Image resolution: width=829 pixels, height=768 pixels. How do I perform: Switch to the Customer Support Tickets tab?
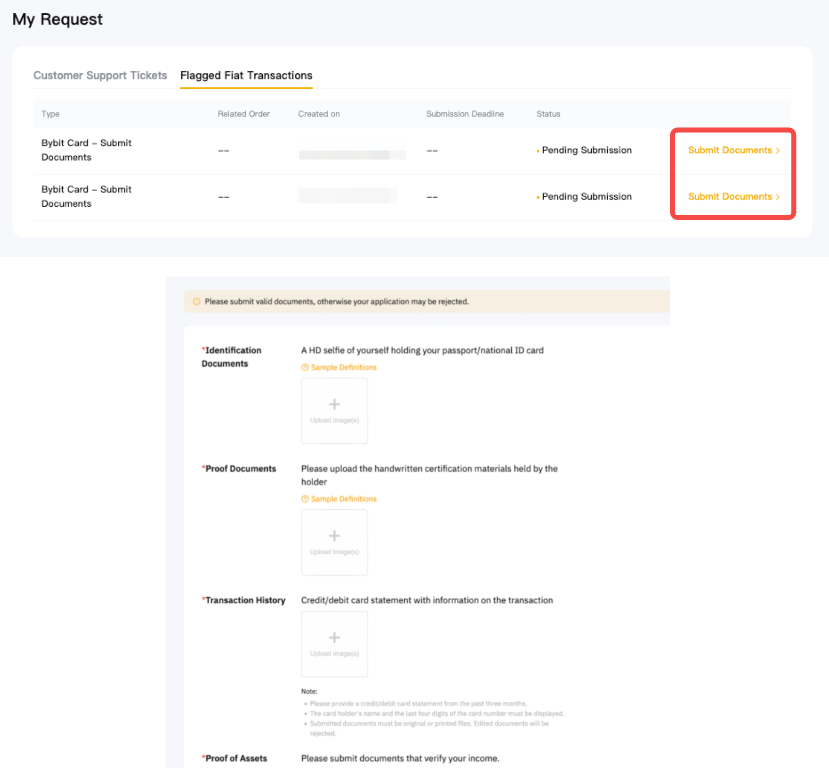[100, 75]
